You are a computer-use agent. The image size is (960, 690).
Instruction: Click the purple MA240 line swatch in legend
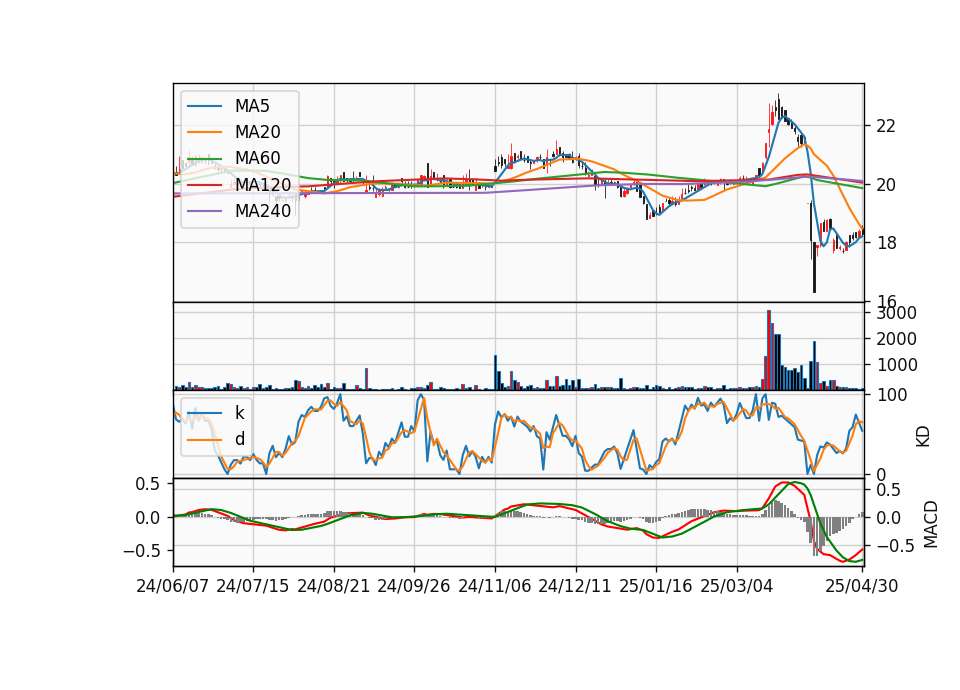coord(204,211)
